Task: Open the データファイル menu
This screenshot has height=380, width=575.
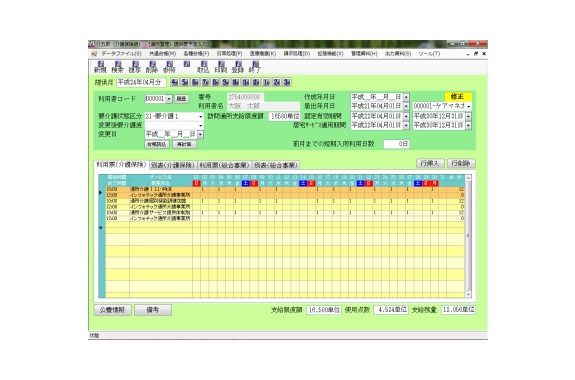Action: [x=121, y=54]
